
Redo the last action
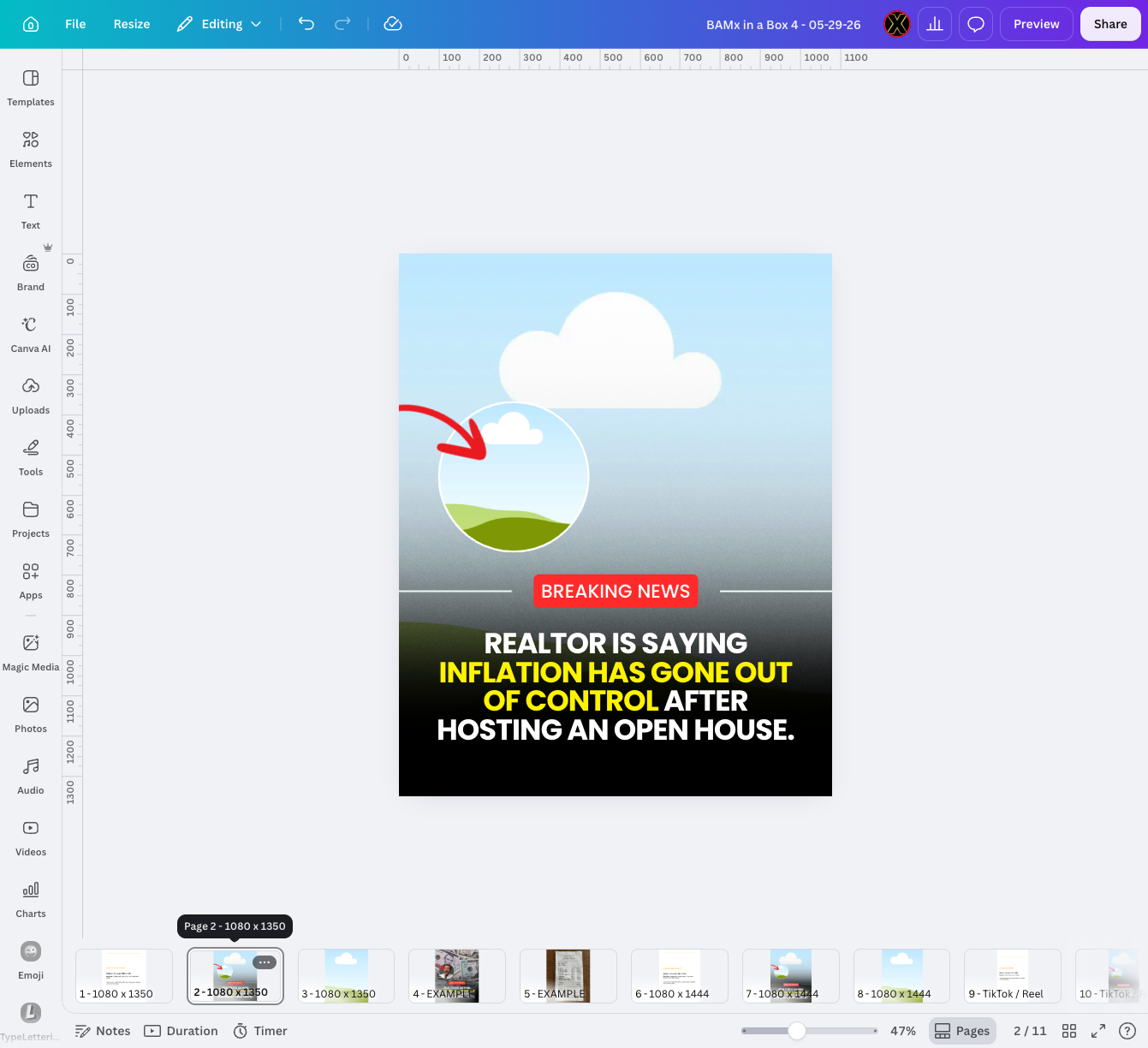click(342, 24)
